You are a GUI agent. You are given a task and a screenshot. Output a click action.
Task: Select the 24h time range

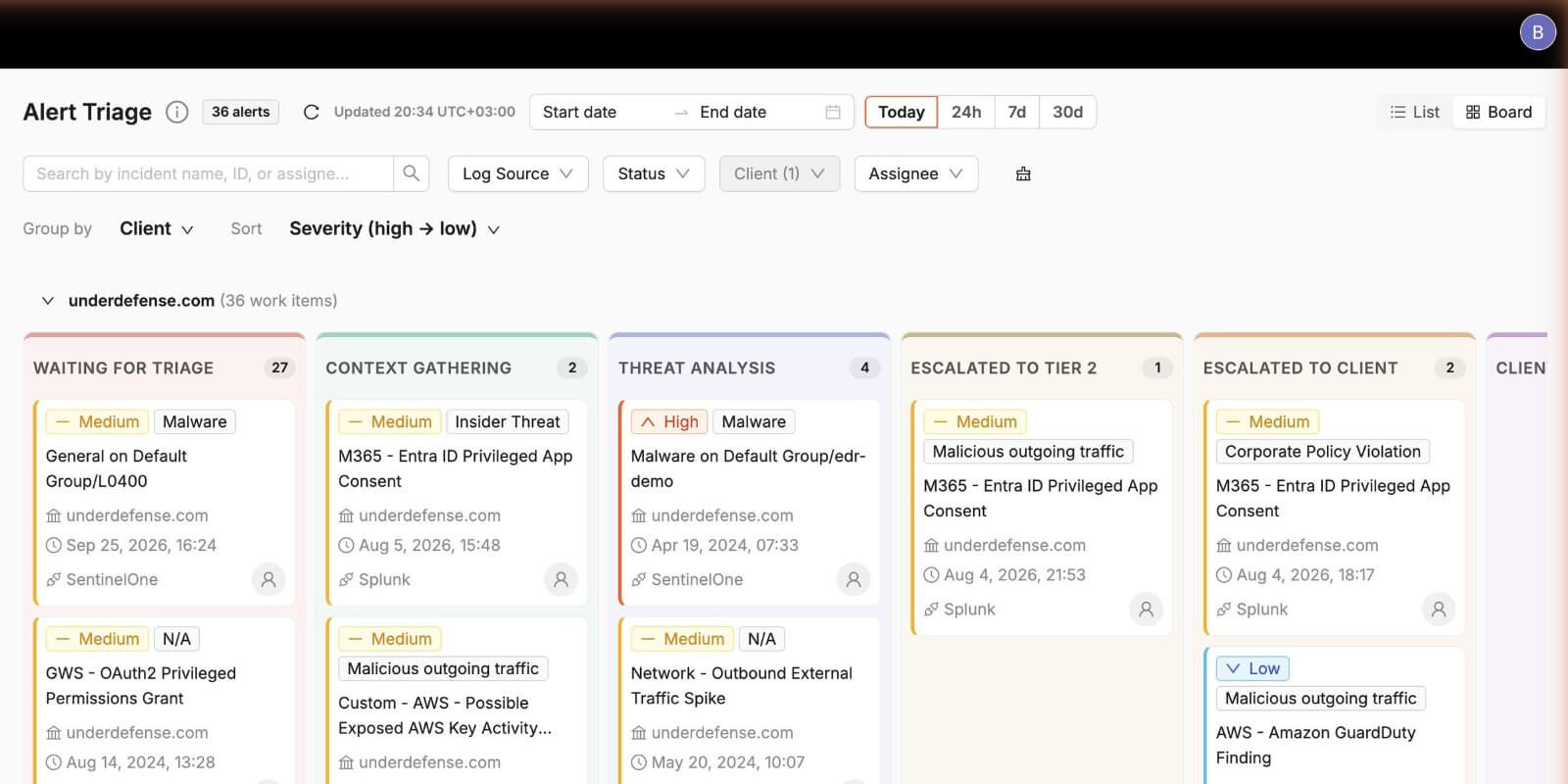966,112
